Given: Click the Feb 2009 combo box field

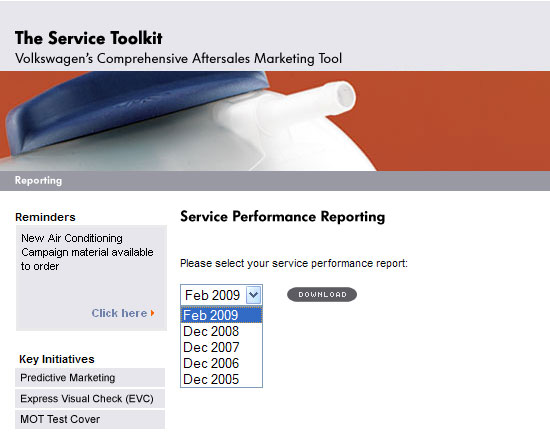Looking at the screenshot, I should (x=221, y=295).
